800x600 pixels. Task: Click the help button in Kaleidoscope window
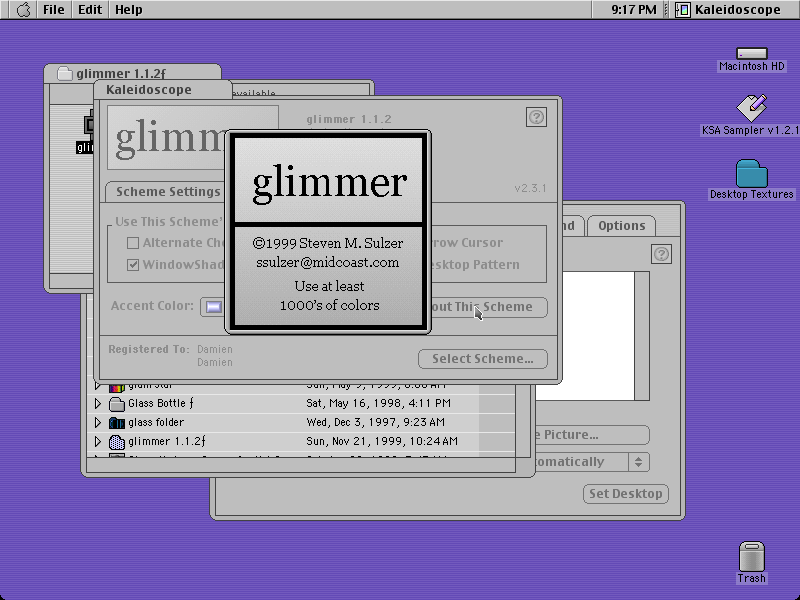[536, 117]
